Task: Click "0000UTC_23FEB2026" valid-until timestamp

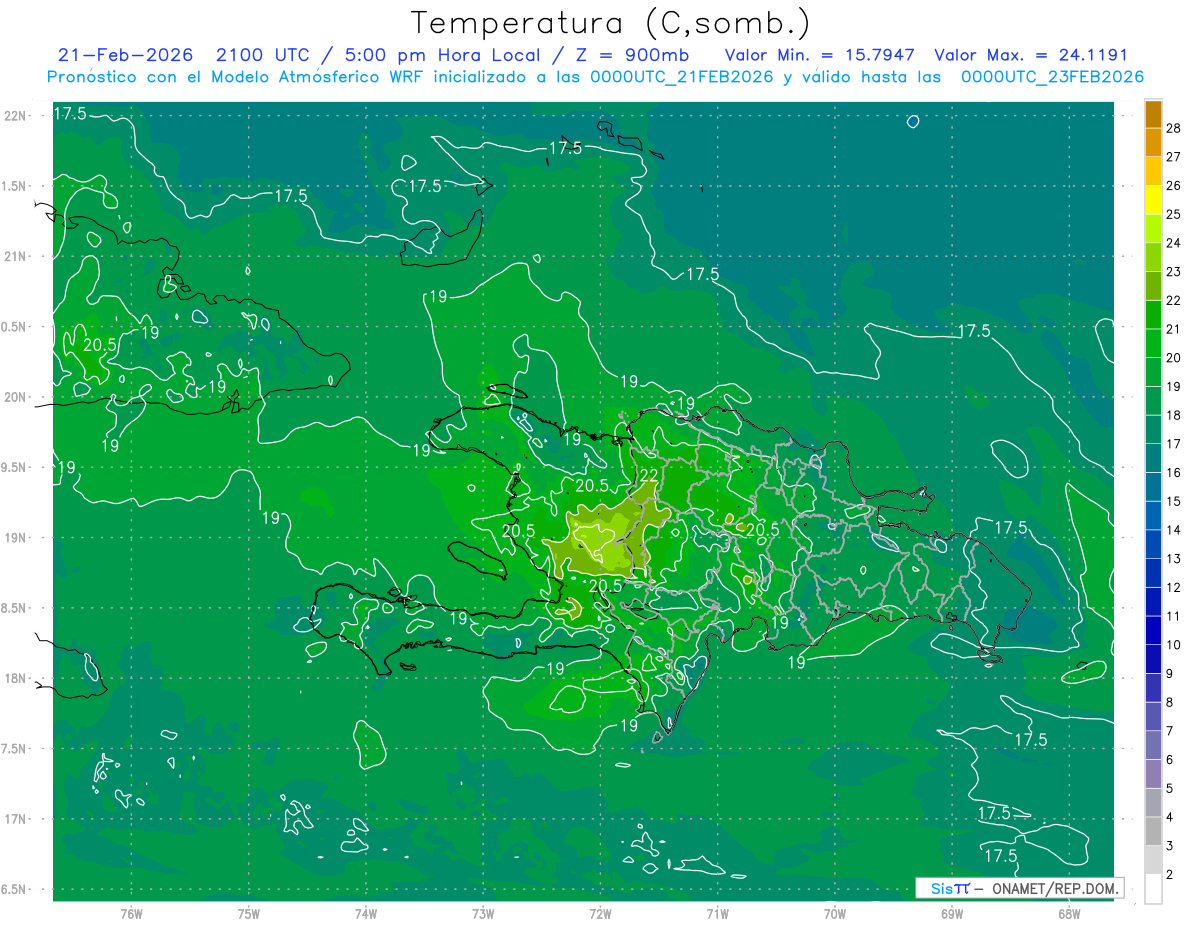Action: point(1052,77)
